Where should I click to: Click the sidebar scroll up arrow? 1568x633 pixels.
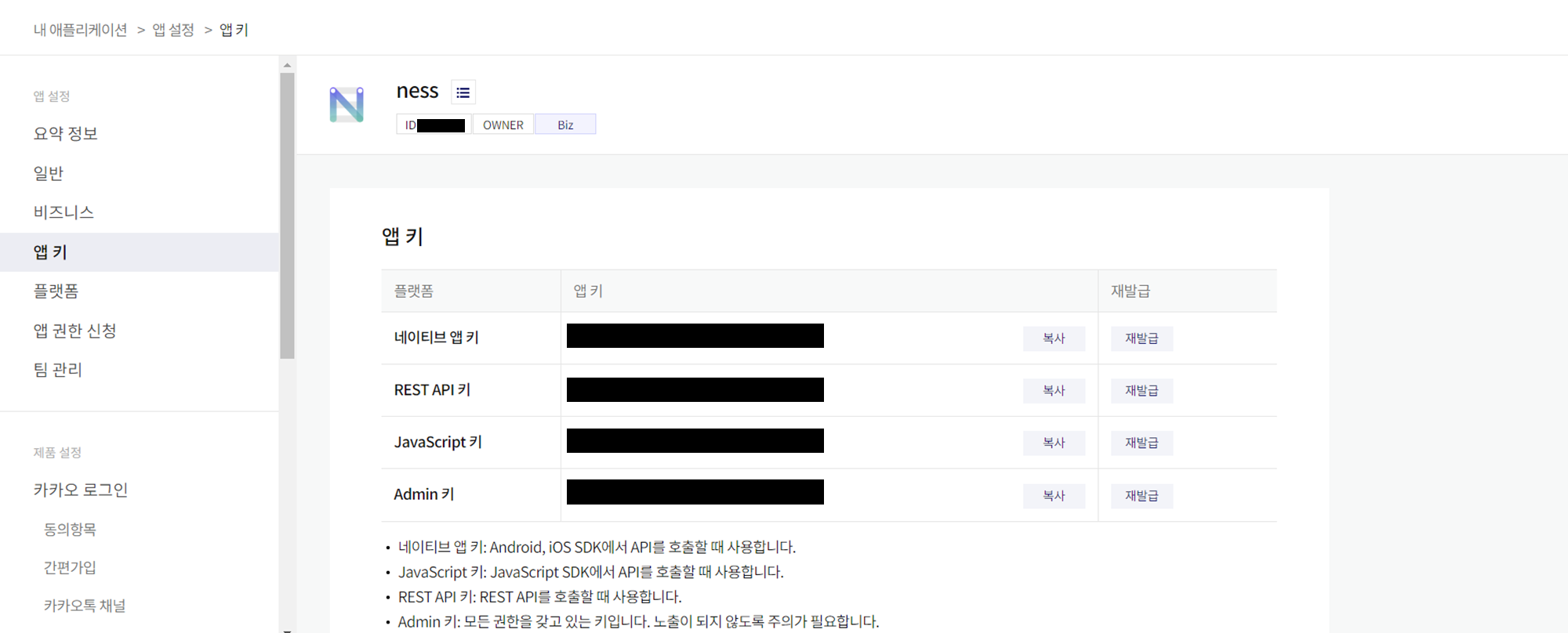click(287, 65)
